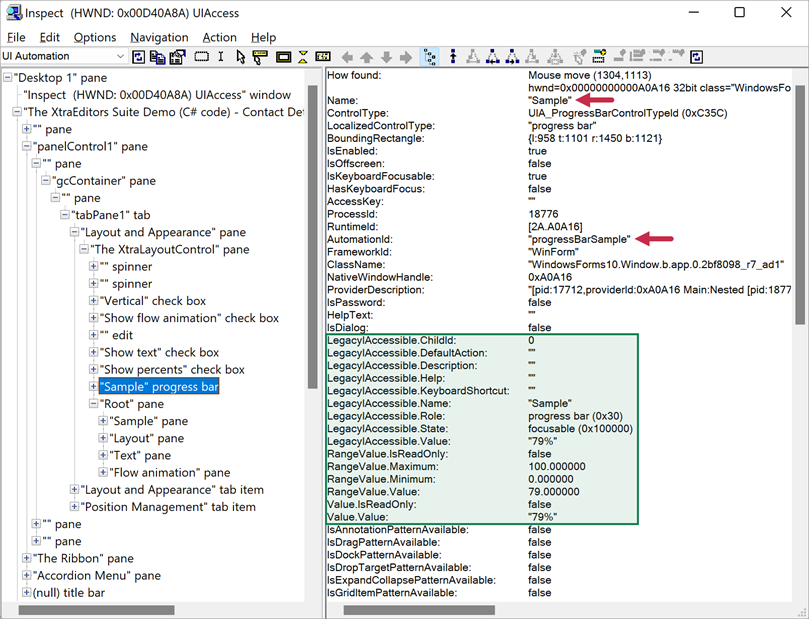
Task: Toggle the hourglass wait-indicator mode icon
Action: tap(304, 56)
